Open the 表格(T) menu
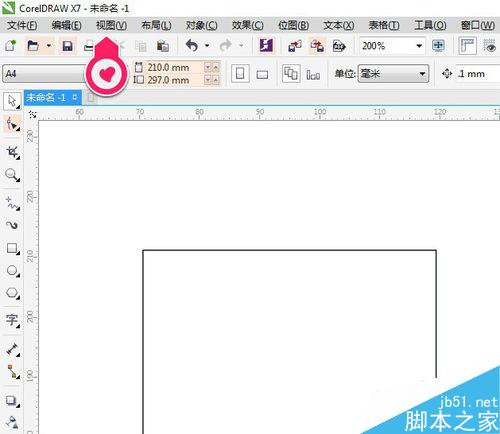The image size is (500, 434). pos(384,25)
